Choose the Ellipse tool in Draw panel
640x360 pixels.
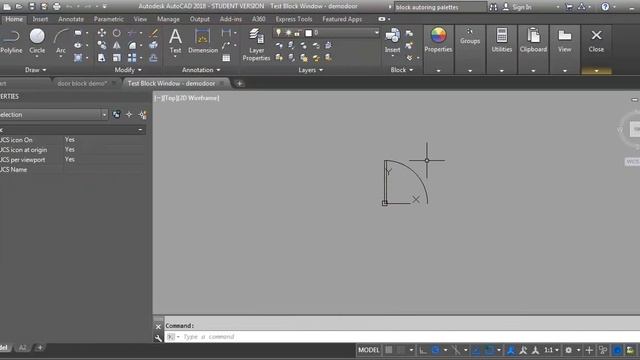pyautogui.click(x=78, y=45)
